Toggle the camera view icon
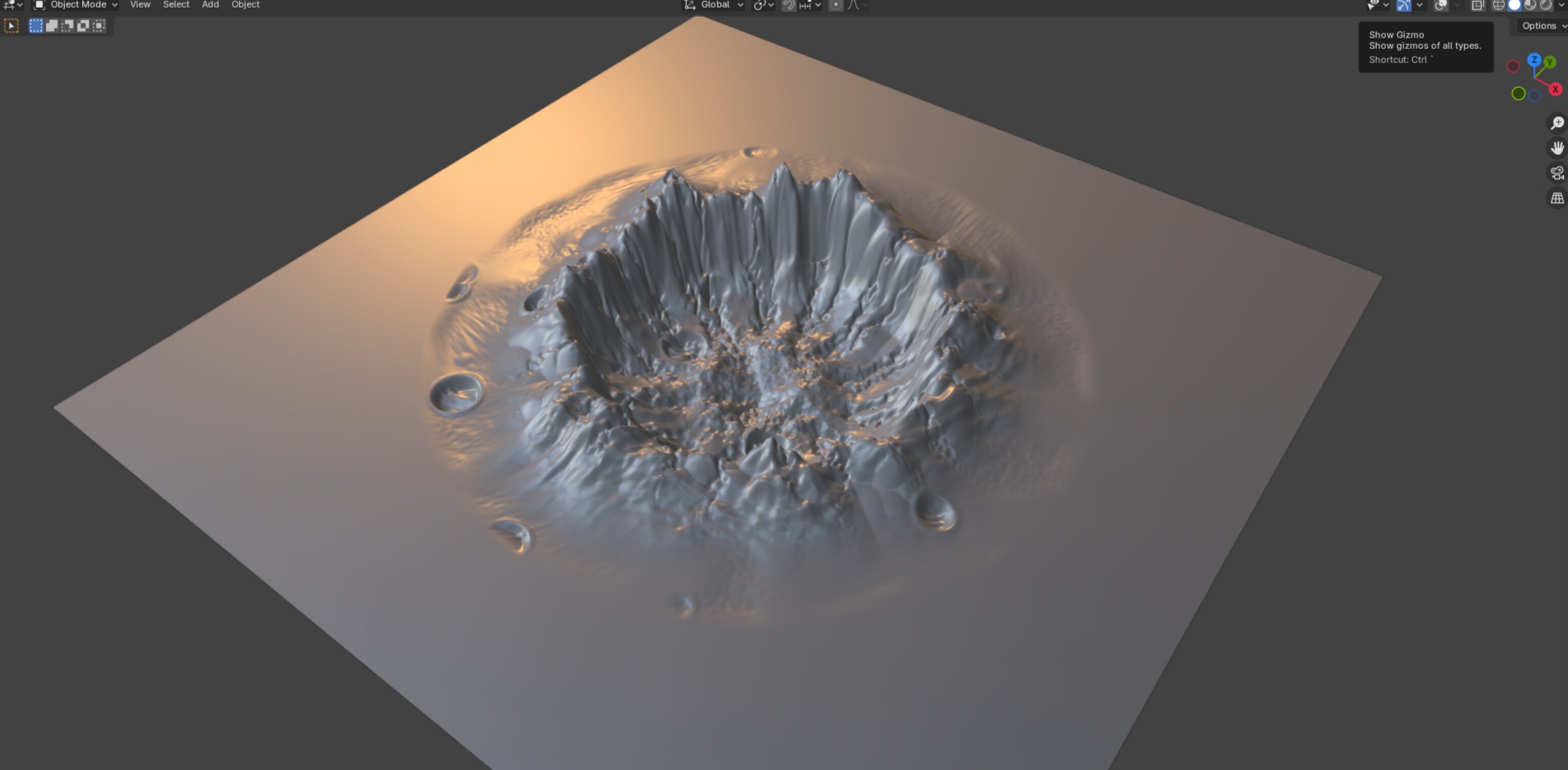 pyautogui.click(x=1557, y=173)
